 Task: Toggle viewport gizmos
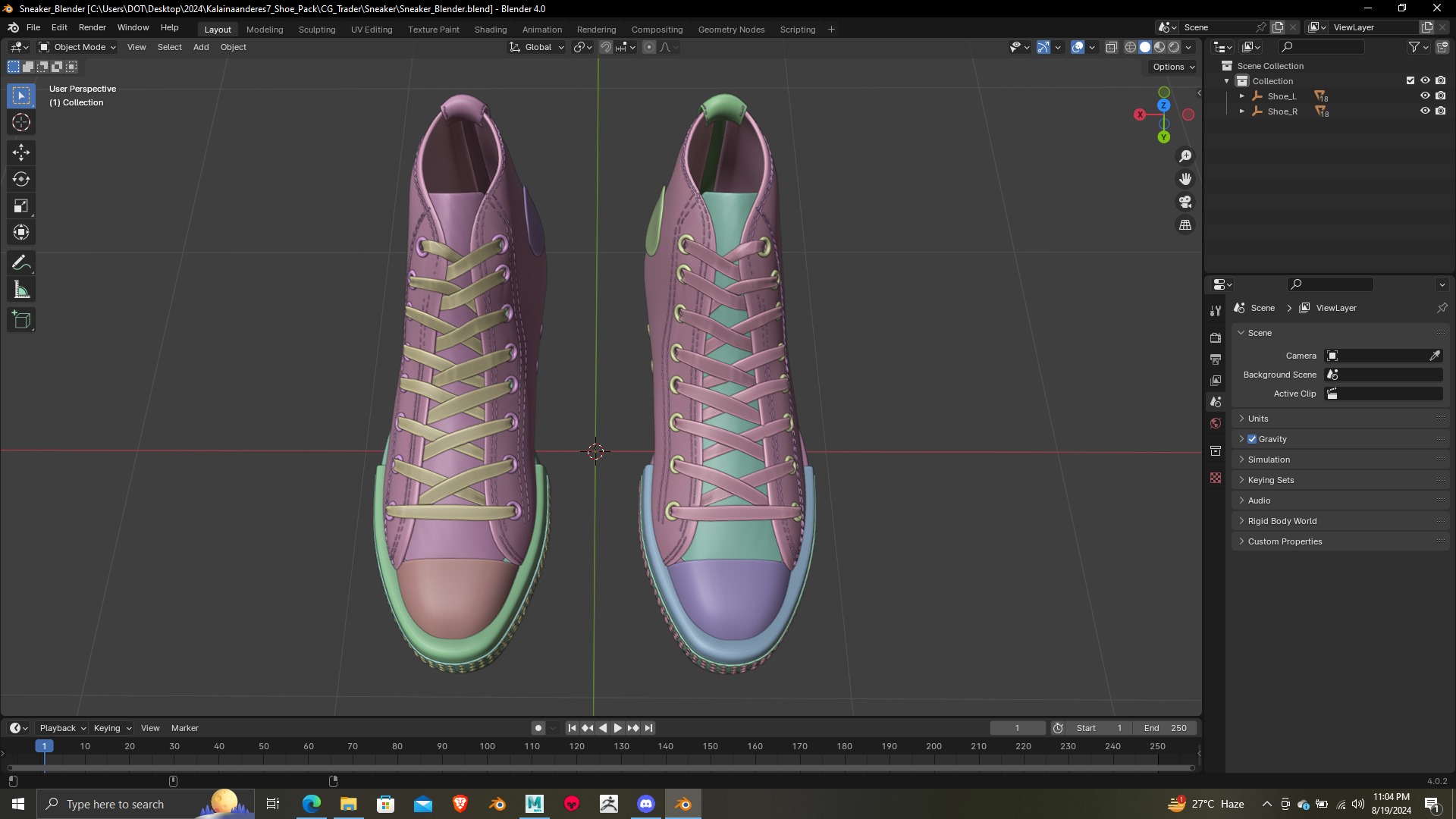(x=1043, y=47)
